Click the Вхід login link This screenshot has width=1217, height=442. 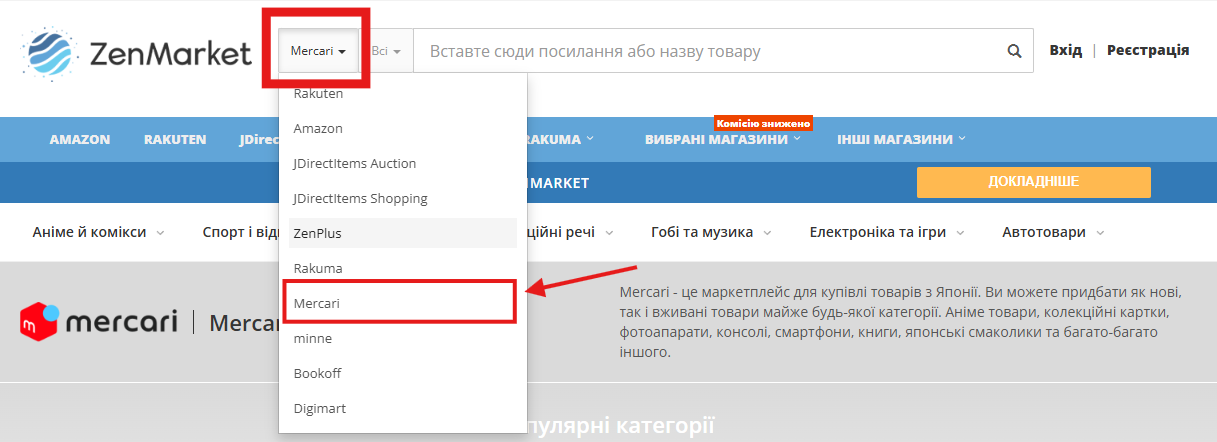1065,50
